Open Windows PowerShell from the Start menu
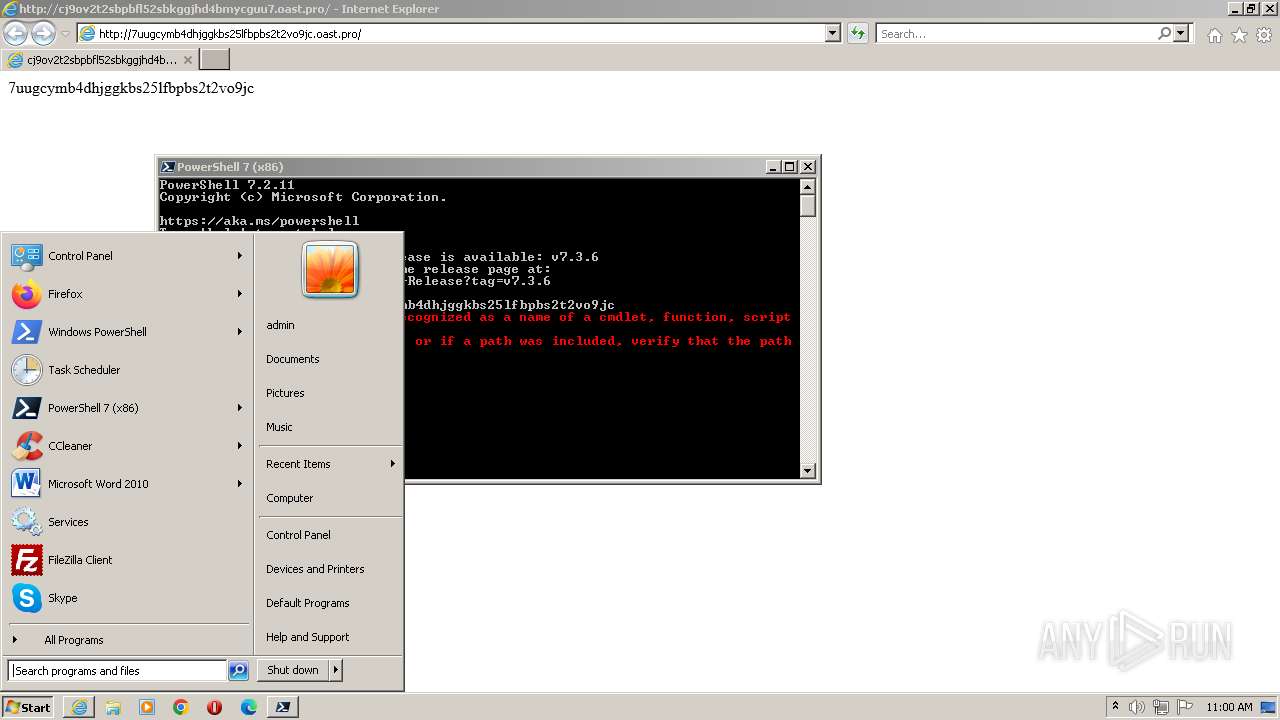This screenshot has width=1280, height=720. (127, 332)
